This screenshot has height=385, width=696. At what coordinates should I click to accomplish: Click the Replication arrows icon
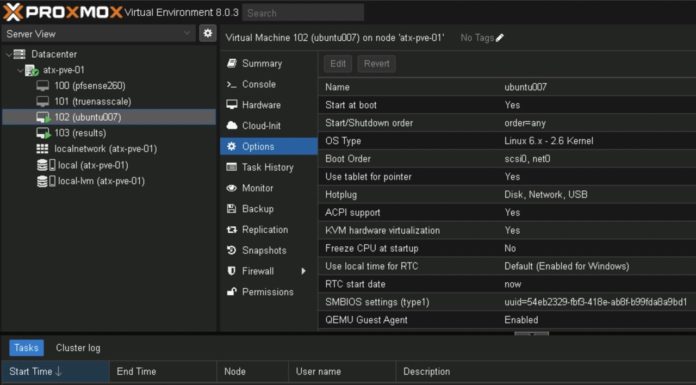click(231, 230)
